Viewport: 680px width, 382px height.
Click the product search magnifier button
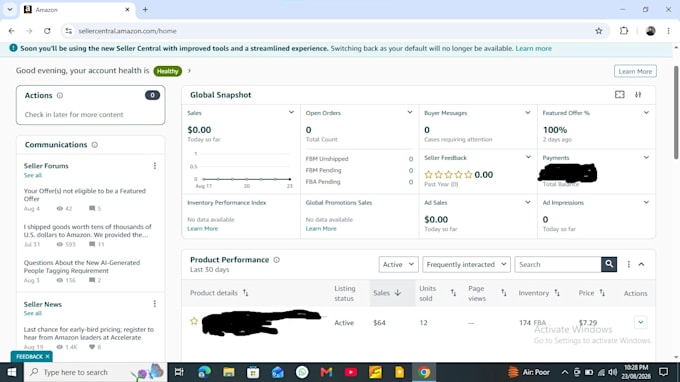[x=609, y=264]
